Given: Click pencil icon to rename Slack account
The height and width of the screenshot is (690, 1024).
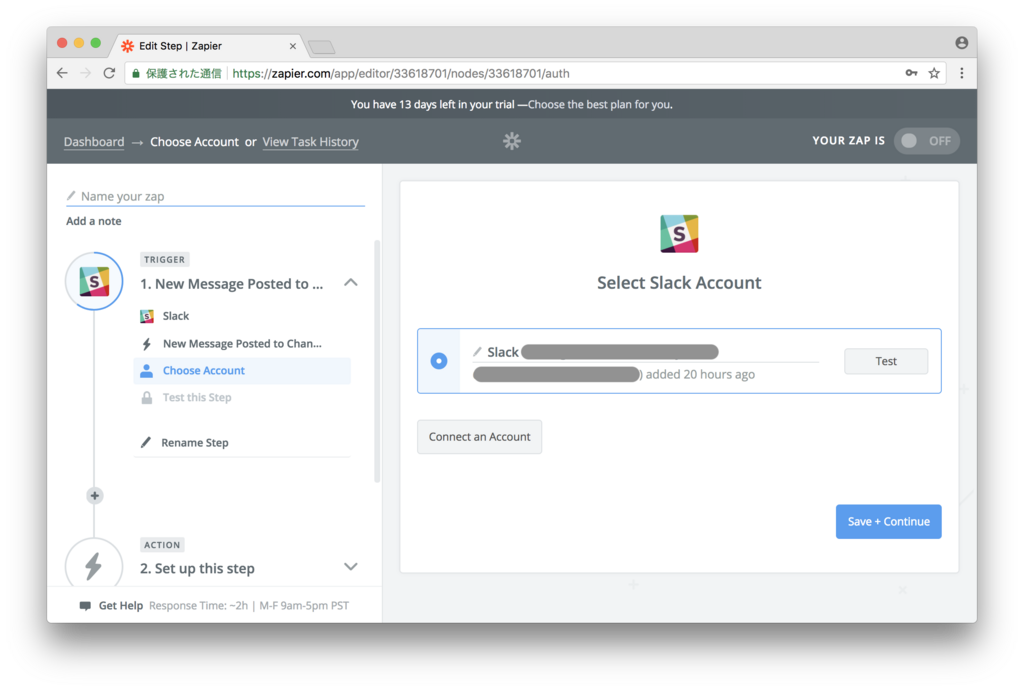Looking at the screenshot, I should click(x=477, y=352).
